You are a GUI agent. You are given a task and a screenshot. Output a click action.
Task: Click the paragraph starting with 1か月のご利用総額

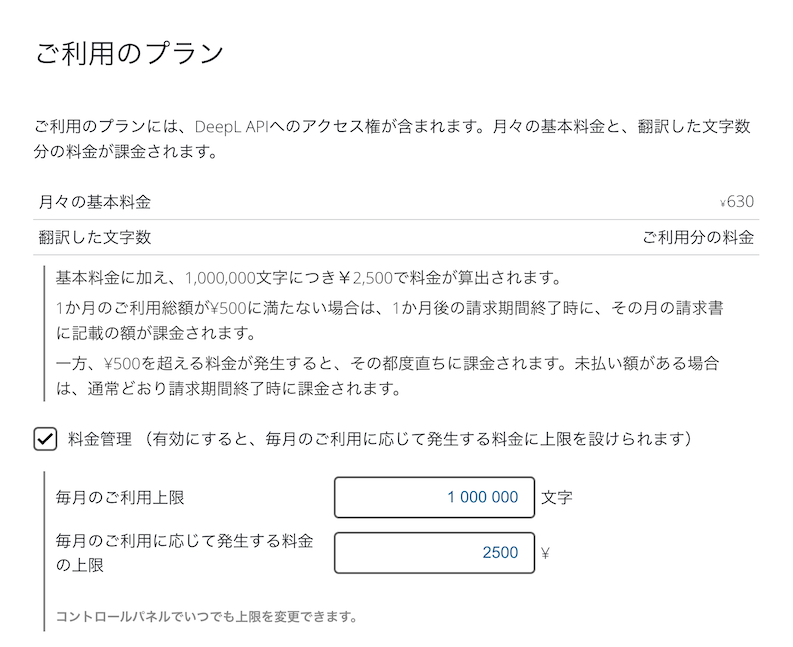point(388,320)
